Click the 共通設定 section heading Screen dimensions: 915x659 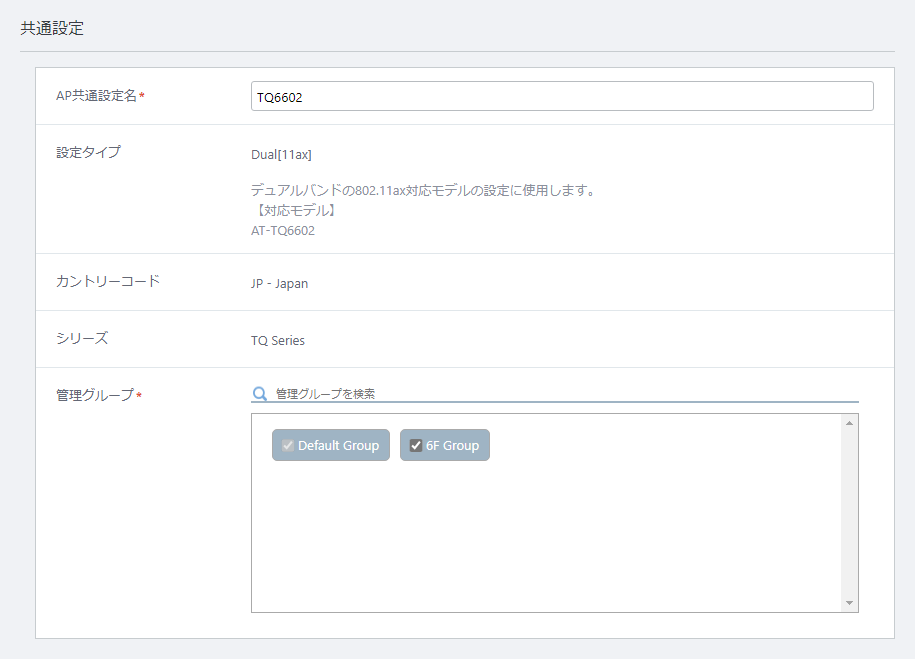(52, 28)
